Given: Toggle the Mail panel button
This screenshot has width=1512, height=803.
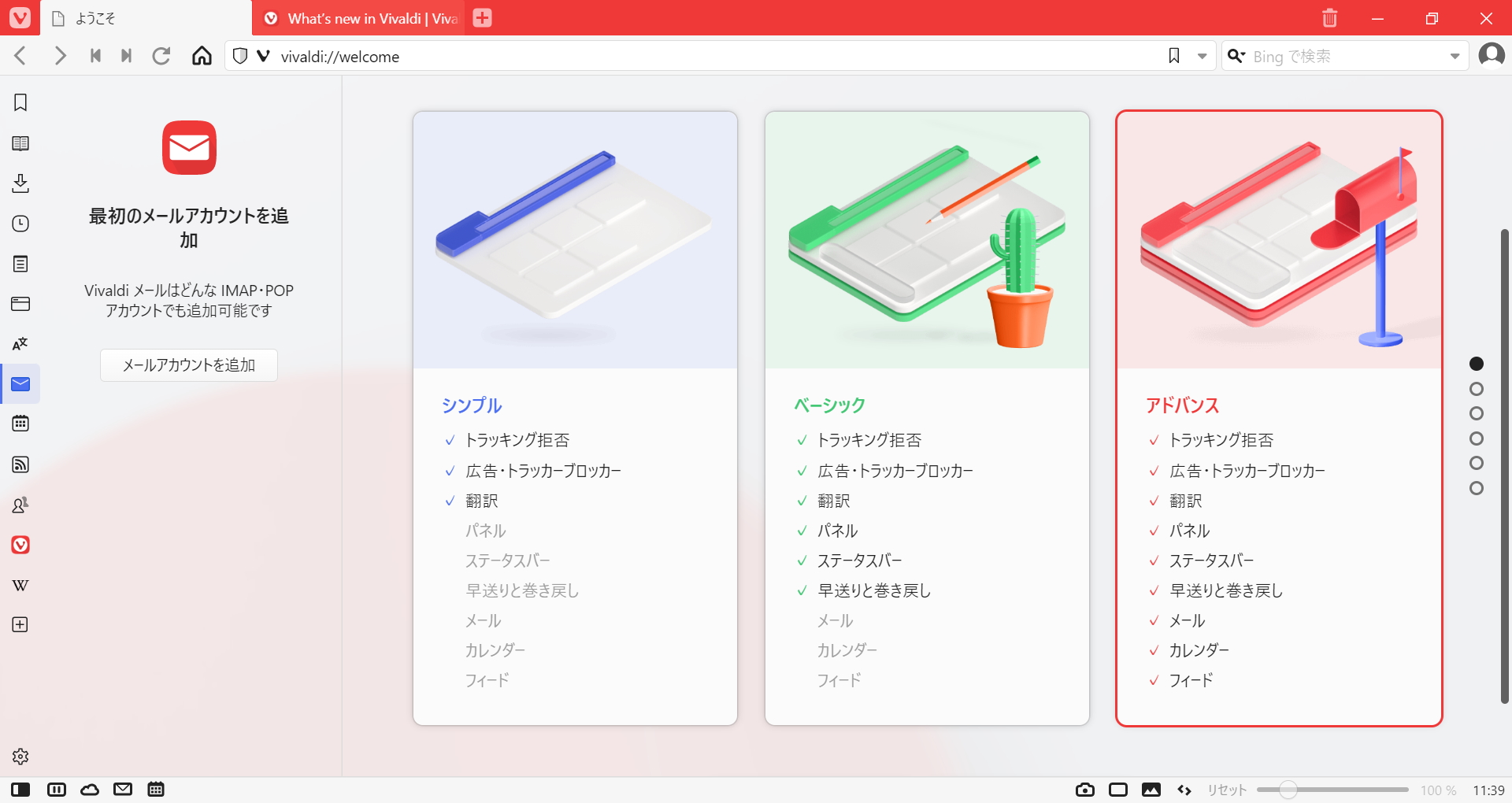Looking at the screenshot, I should tap(20, 384).
